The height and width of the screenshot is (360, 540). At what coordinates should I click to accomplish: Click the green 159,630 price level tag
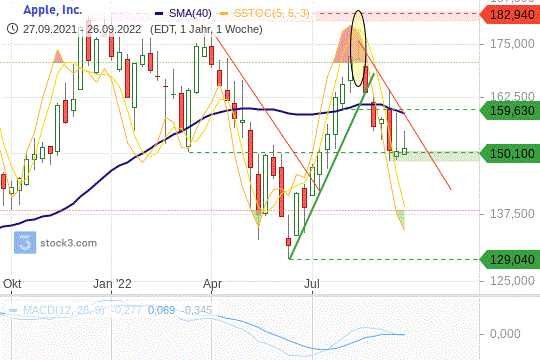click(510, 111)
